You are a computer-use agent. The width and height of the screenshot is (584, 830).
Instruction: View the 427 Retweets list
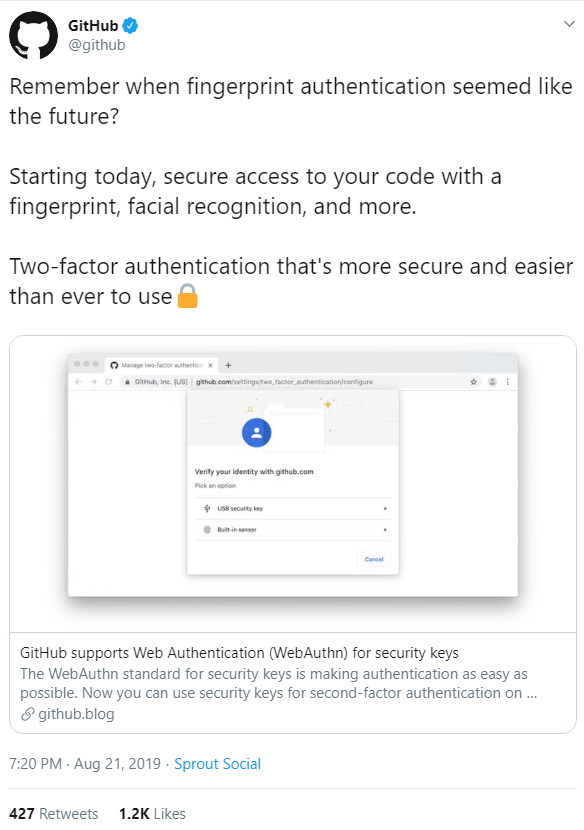[53, 814]
